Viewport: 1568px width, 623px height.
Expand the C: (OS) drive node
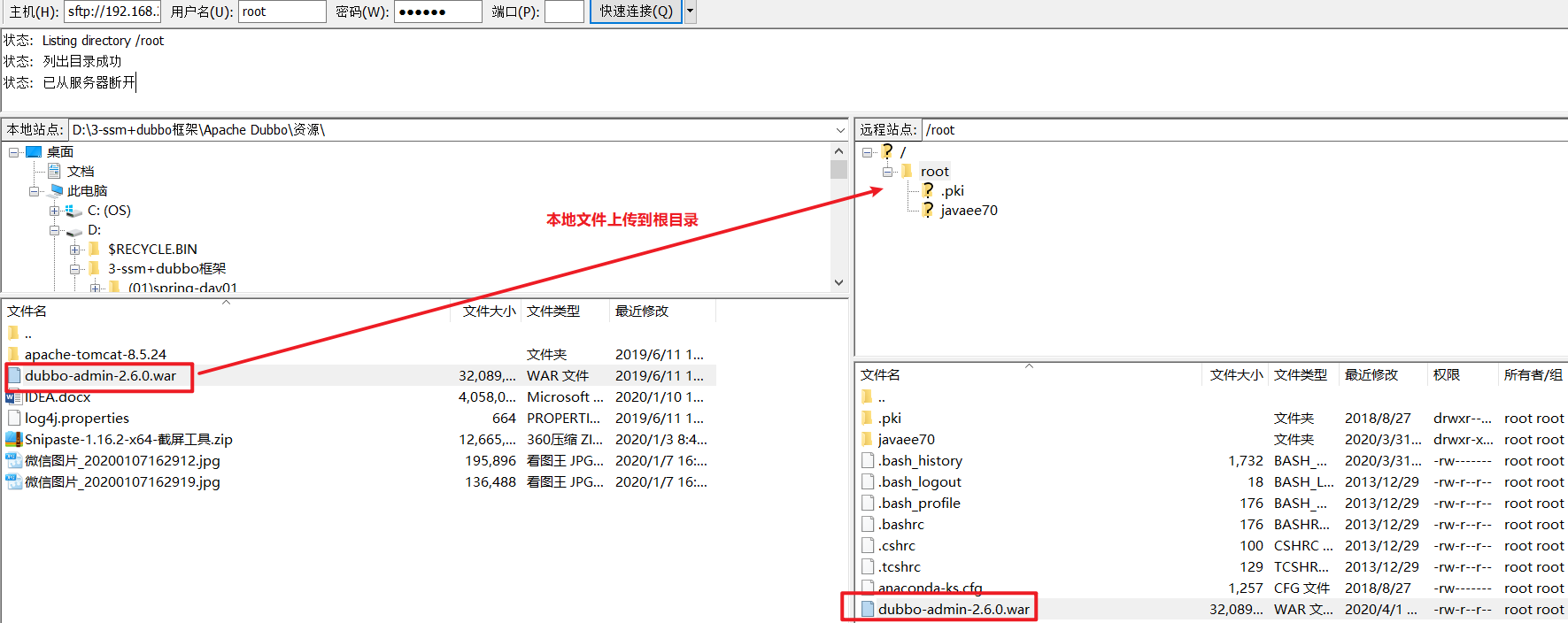[55, 211]
